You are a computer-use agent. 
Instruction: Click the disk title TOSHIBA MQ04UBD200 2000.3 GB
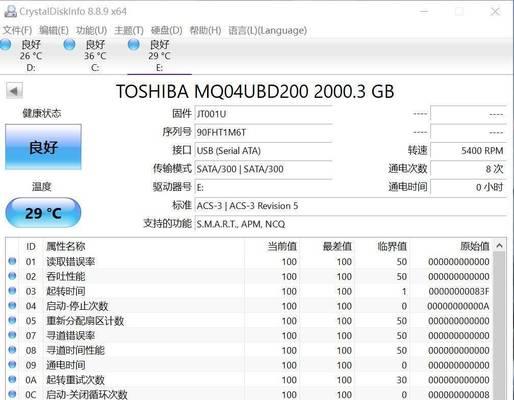click(255, 91)
